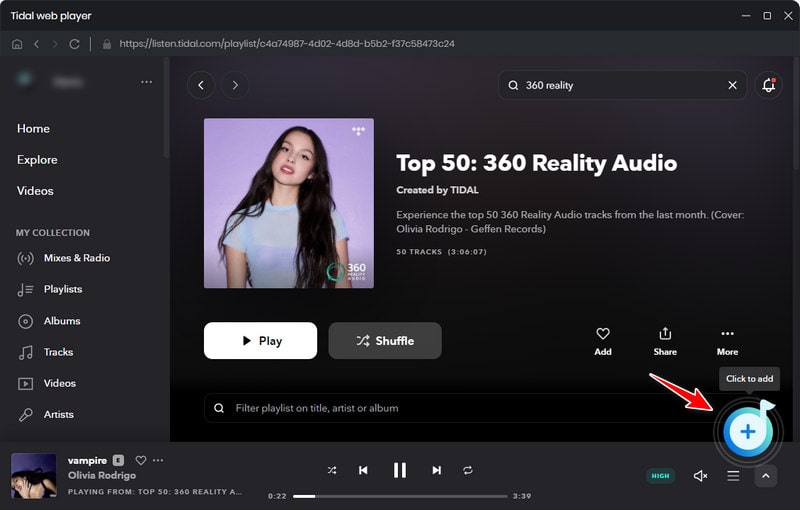Click Playing From Top 50 link
800x510 pixels.
click(x=155, y=492)
